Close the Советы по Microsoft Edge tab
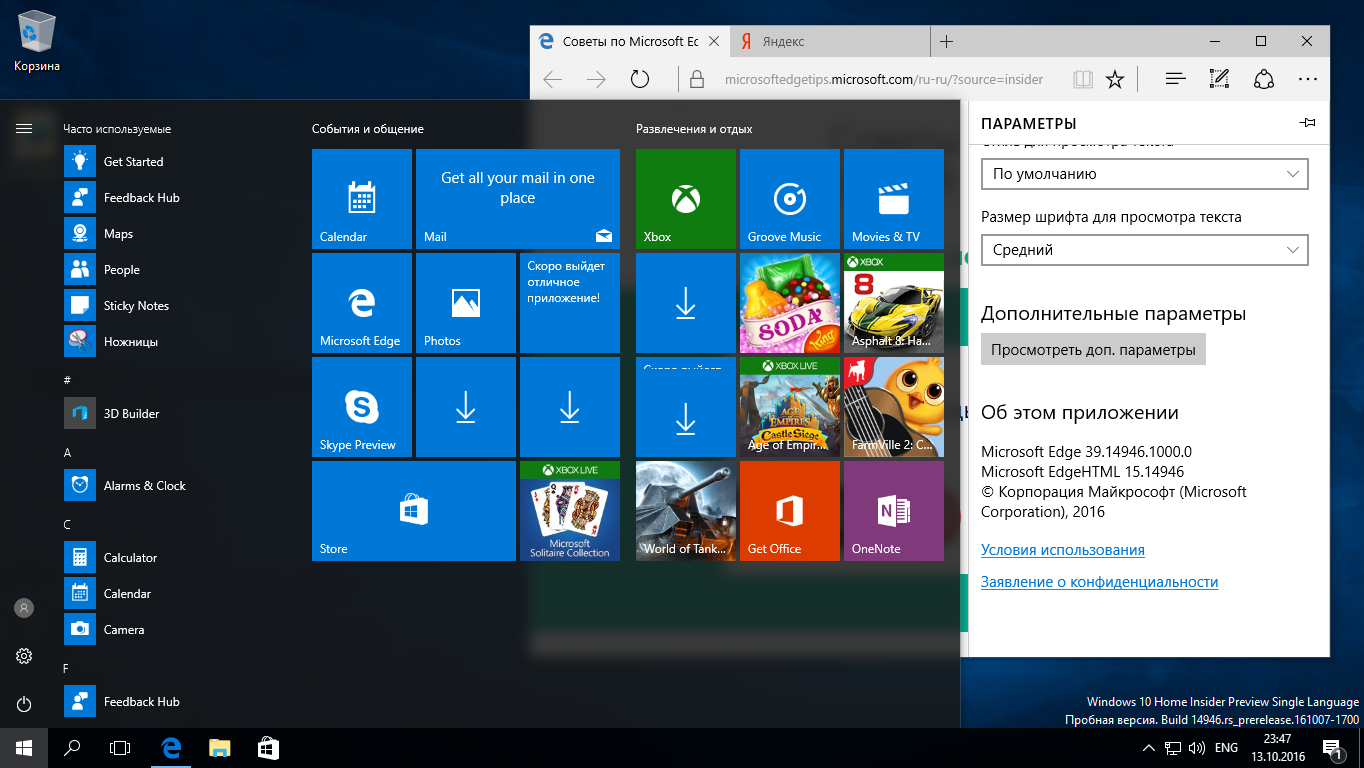The height and width of the screenshot is (768, 1364). click(x=713, y=41)
